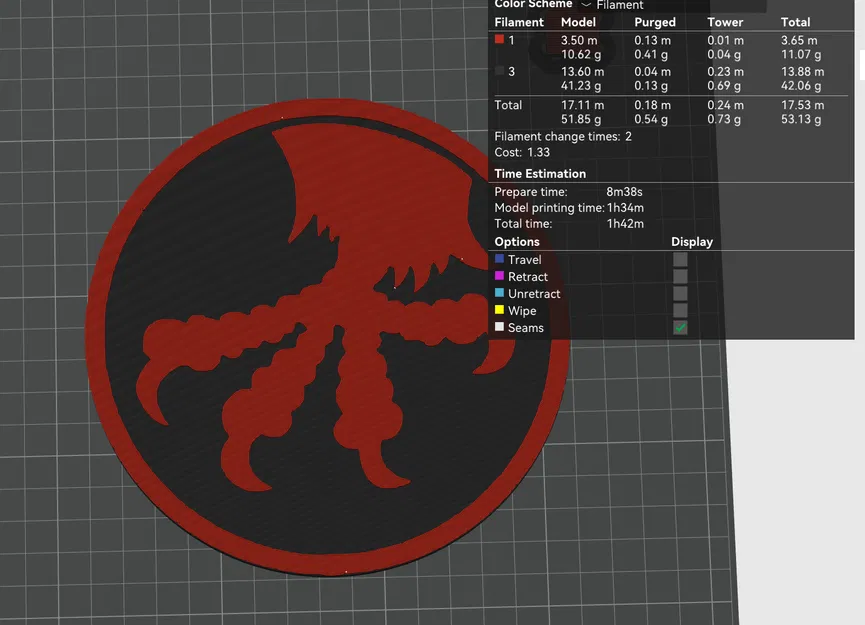Click the white Seams color swatch
Screen dimensions: 865x625
[499, 327]
